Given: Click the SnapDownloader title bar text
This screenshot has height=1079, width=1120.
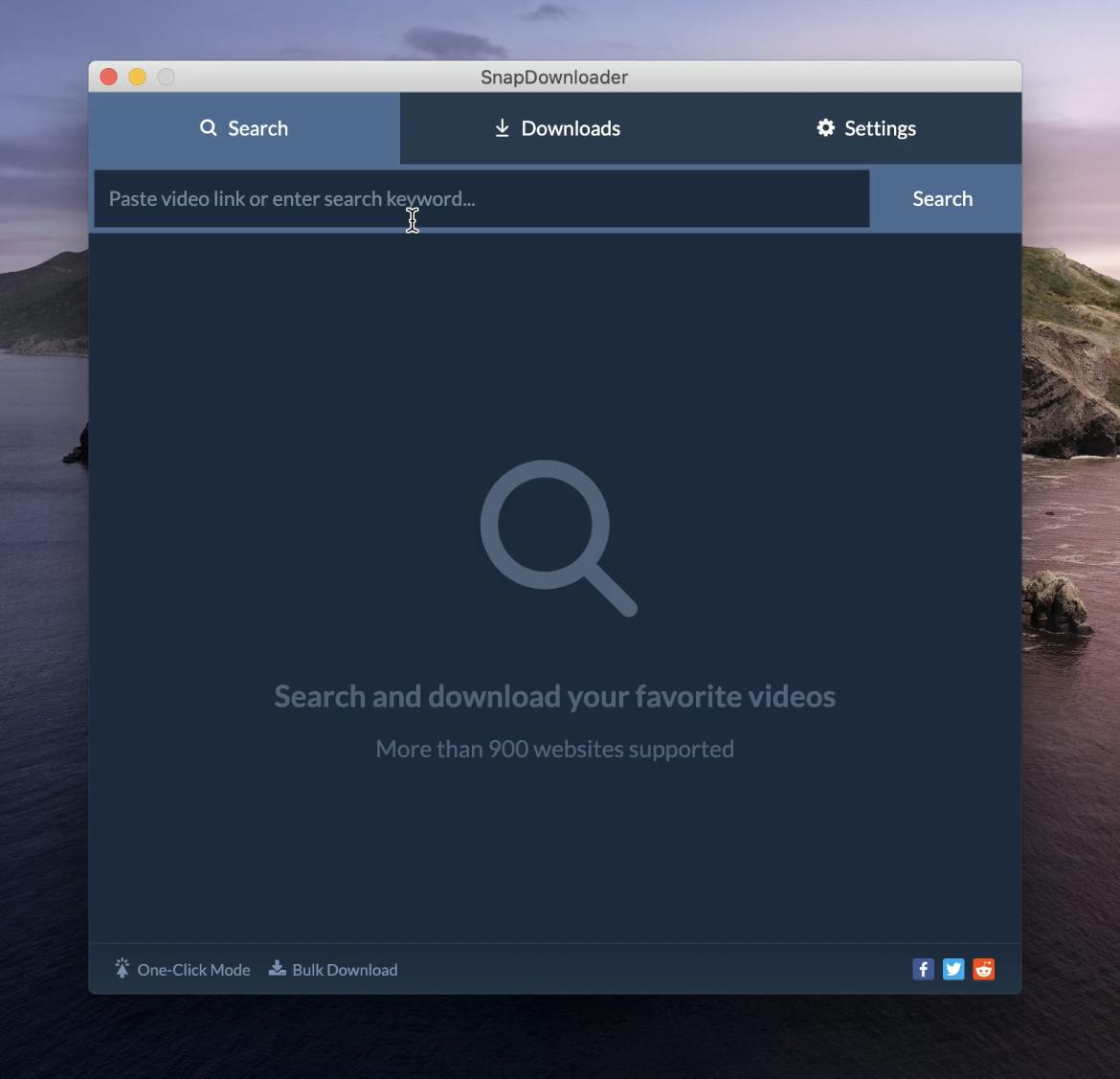Looking at the screenshot, I should [554, 78].
